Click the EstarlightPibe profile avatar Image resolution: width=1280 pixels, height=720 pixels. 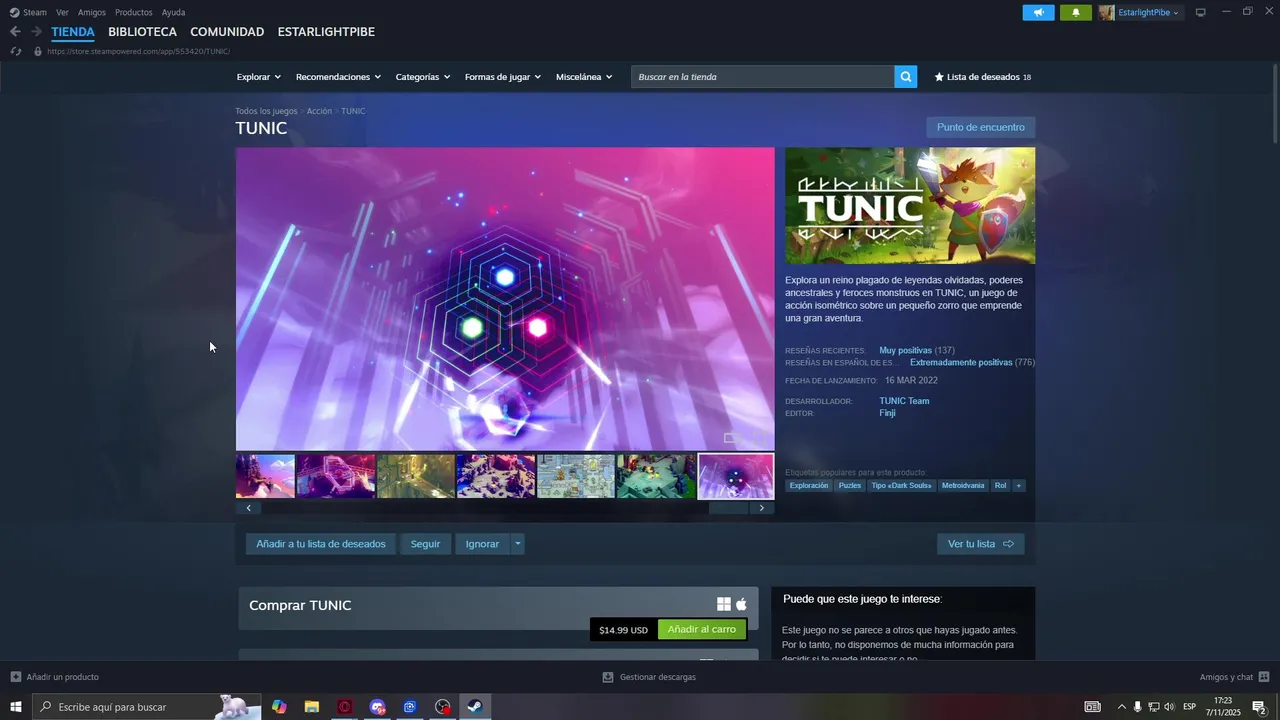[x=1106, y=12]
